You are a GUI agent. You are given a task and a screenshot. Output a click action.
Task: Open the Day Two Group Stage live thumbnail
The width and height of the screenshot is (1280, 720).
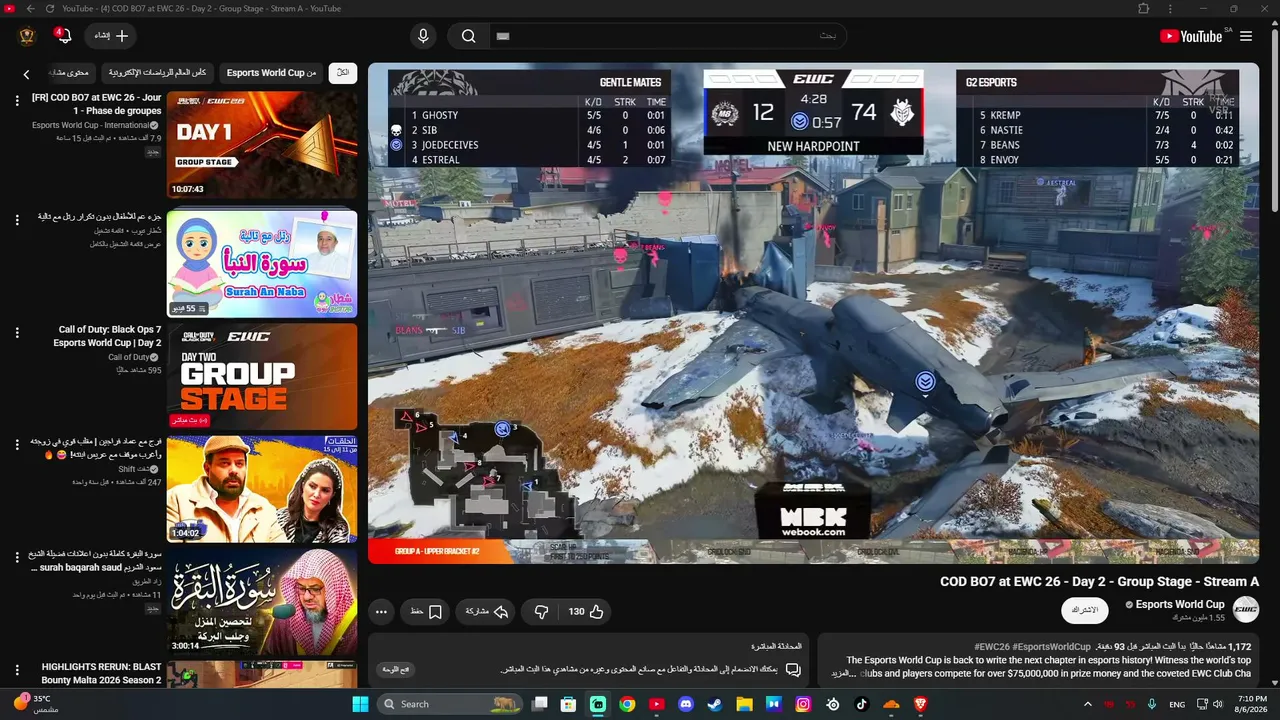pos(262,376)
